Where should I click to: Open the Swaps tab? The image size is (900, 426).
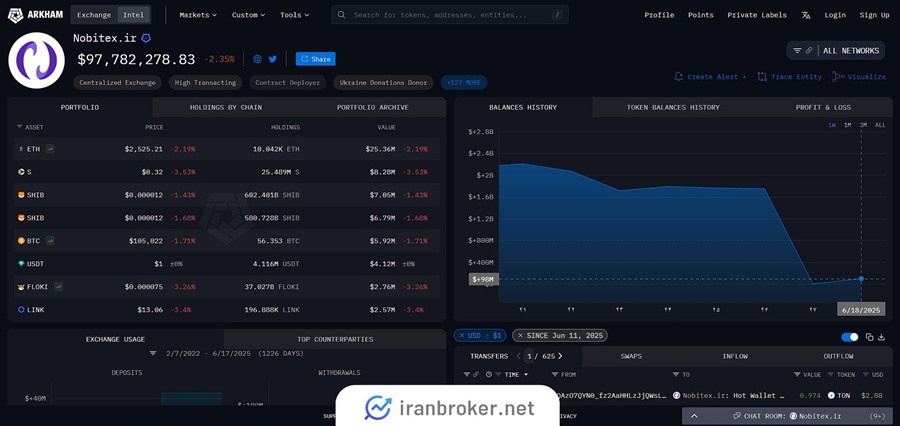(x=631, y=357)
